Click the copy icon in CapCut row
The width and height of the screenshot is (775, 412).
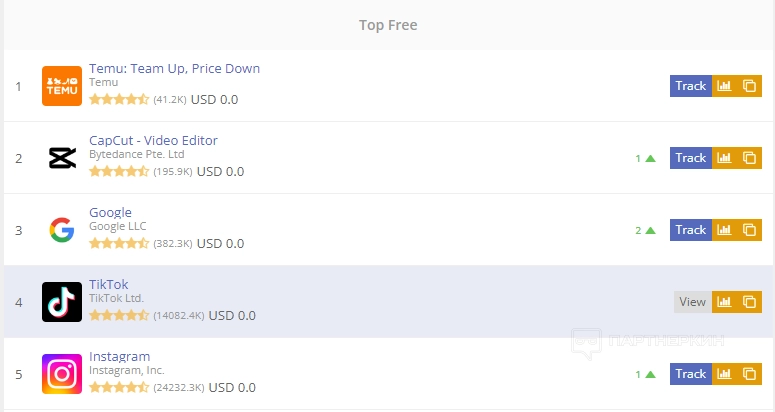[750, 158]
